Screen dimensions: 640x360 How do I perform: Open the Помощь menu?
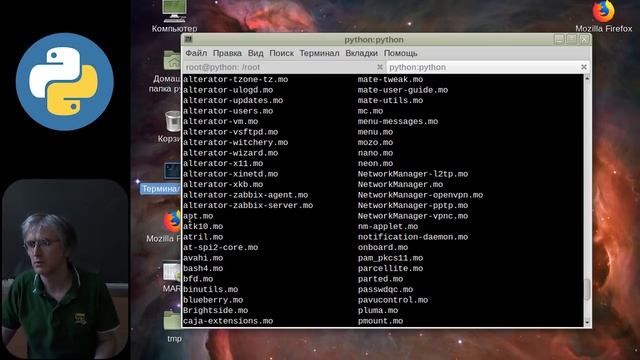(400, 53)
